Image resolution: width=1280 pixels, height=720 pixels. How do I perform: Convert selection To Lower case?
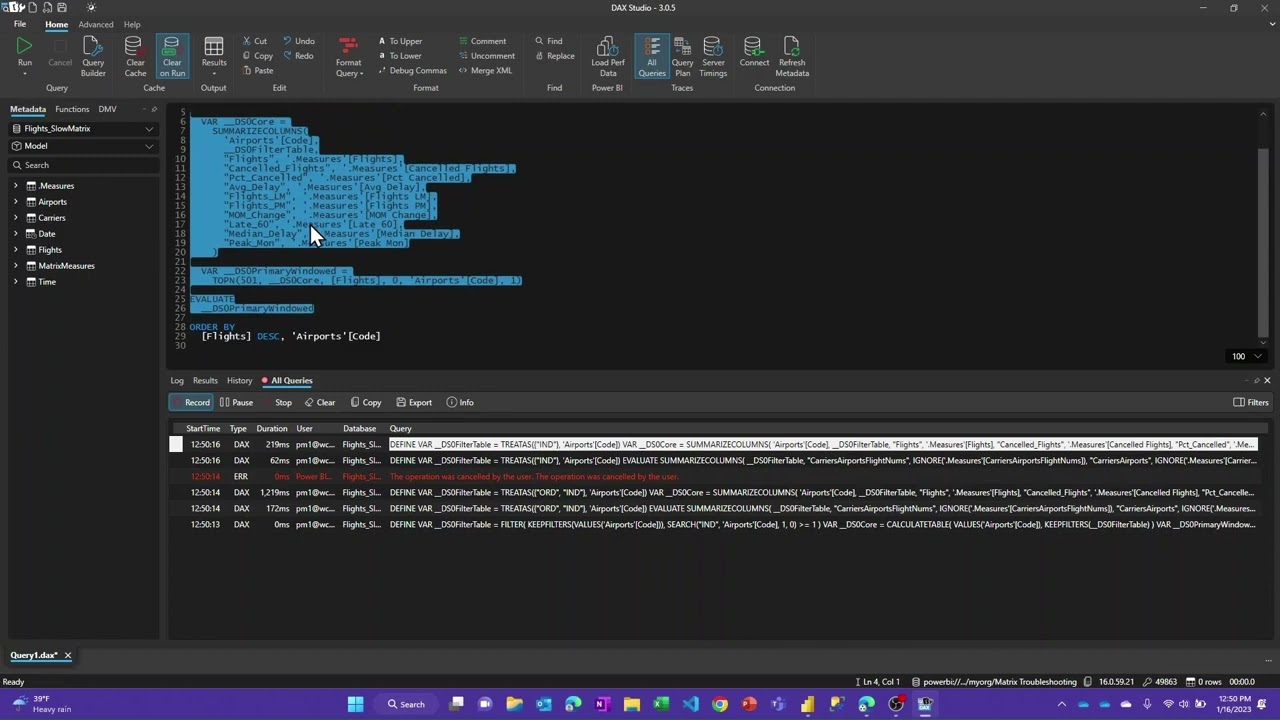400,56
